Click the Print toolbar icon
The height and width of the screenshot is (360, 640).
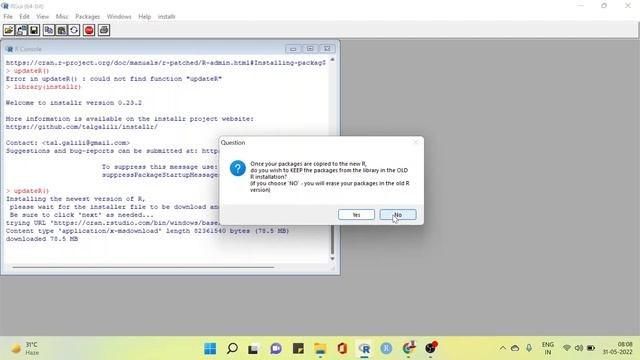(104, 30)
